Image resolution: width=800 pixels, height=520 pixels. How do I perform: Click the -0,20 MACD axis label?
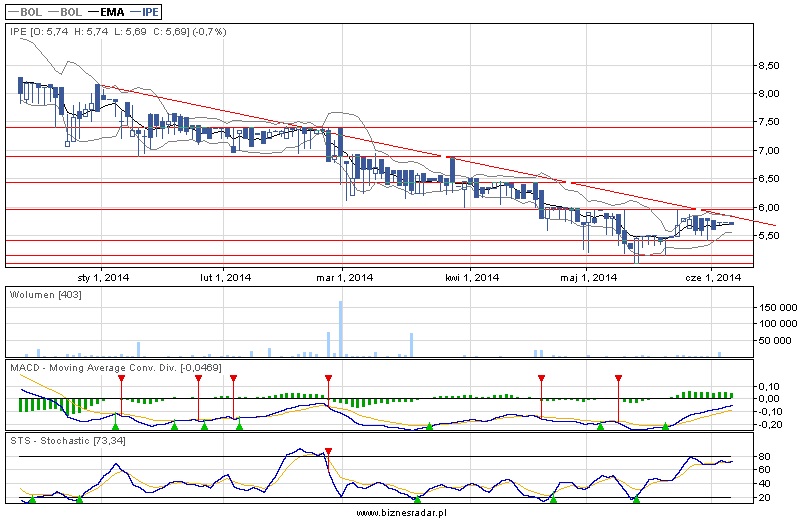click(769, 425)
